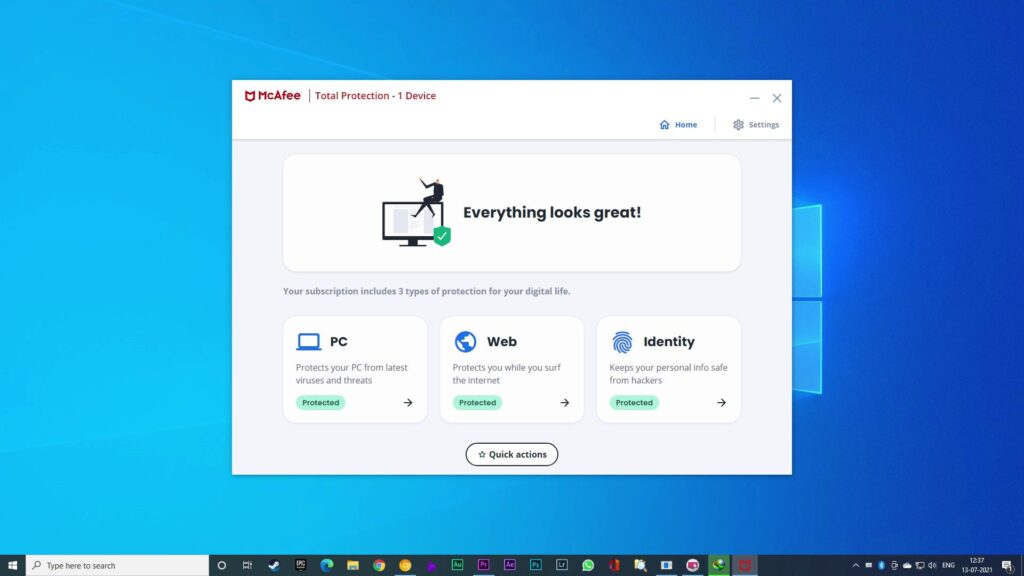This screenshot has height=576, width=1024.
Task: Click the OneDrive cloud tray icon
Action: tap(906, 566)
